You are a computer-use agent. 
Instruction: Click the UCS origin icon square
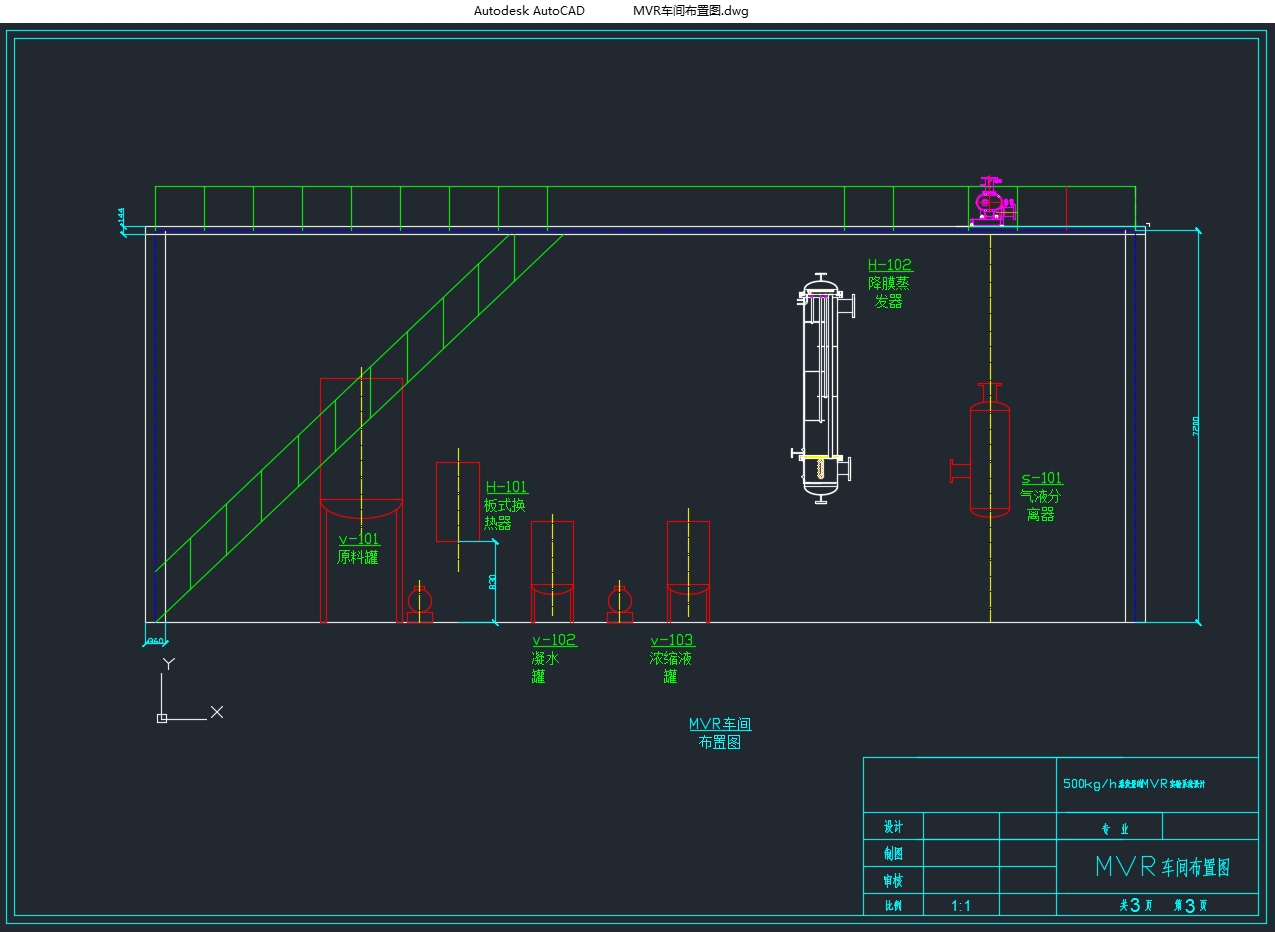click(162, 718)
